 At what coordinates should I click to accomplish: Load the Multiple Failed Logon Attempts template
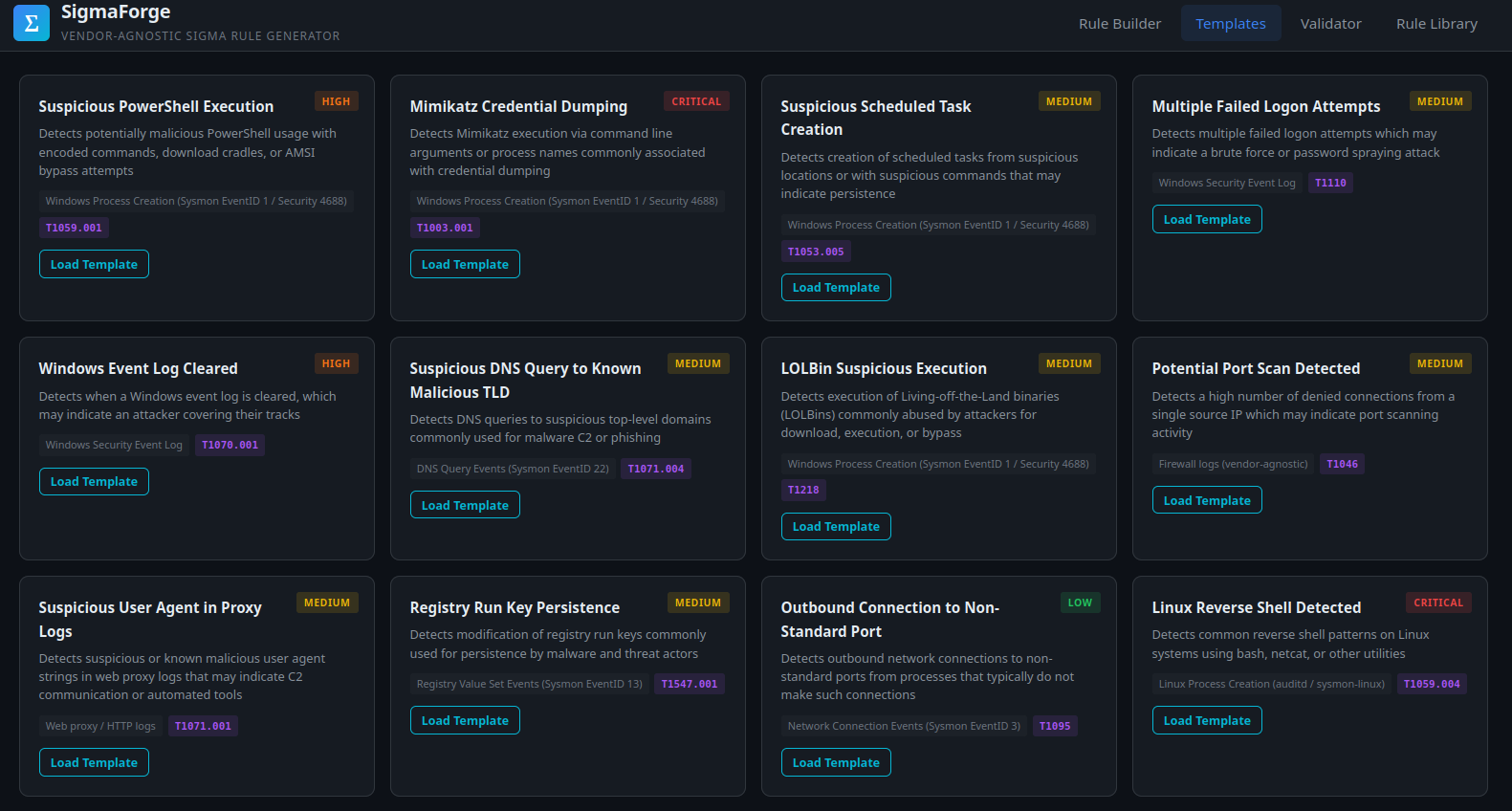pyautogui.click(x=1207, y=220)
